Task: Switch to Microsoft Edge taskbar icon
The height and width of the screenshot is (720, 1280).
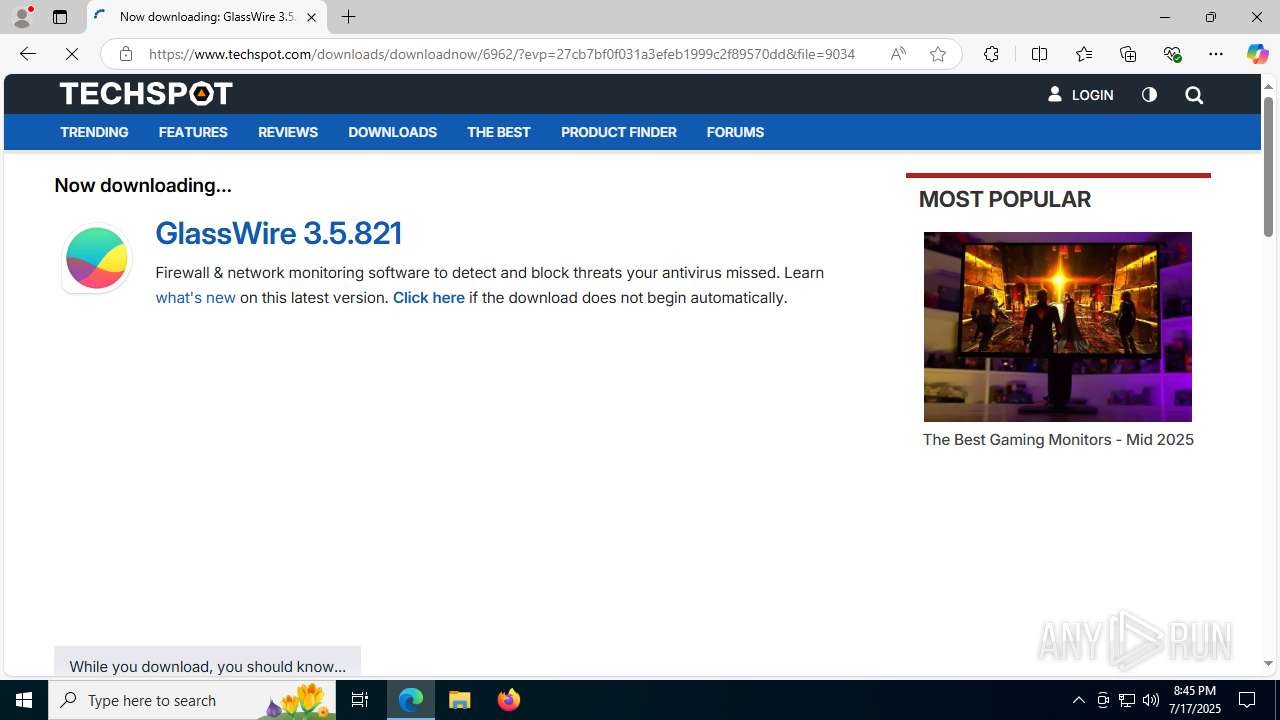Action: pos(411,700)
